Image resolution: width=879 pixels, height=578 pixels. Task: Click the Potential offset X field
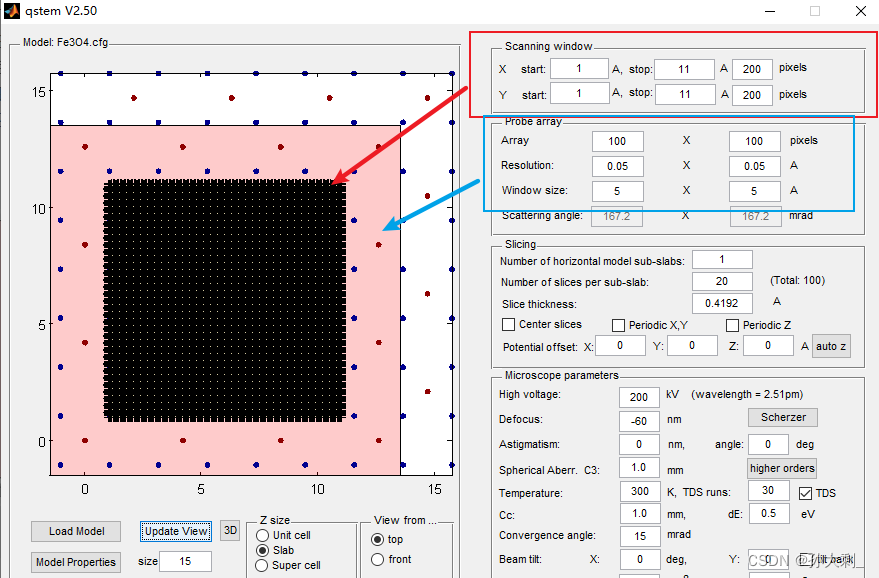620,345
